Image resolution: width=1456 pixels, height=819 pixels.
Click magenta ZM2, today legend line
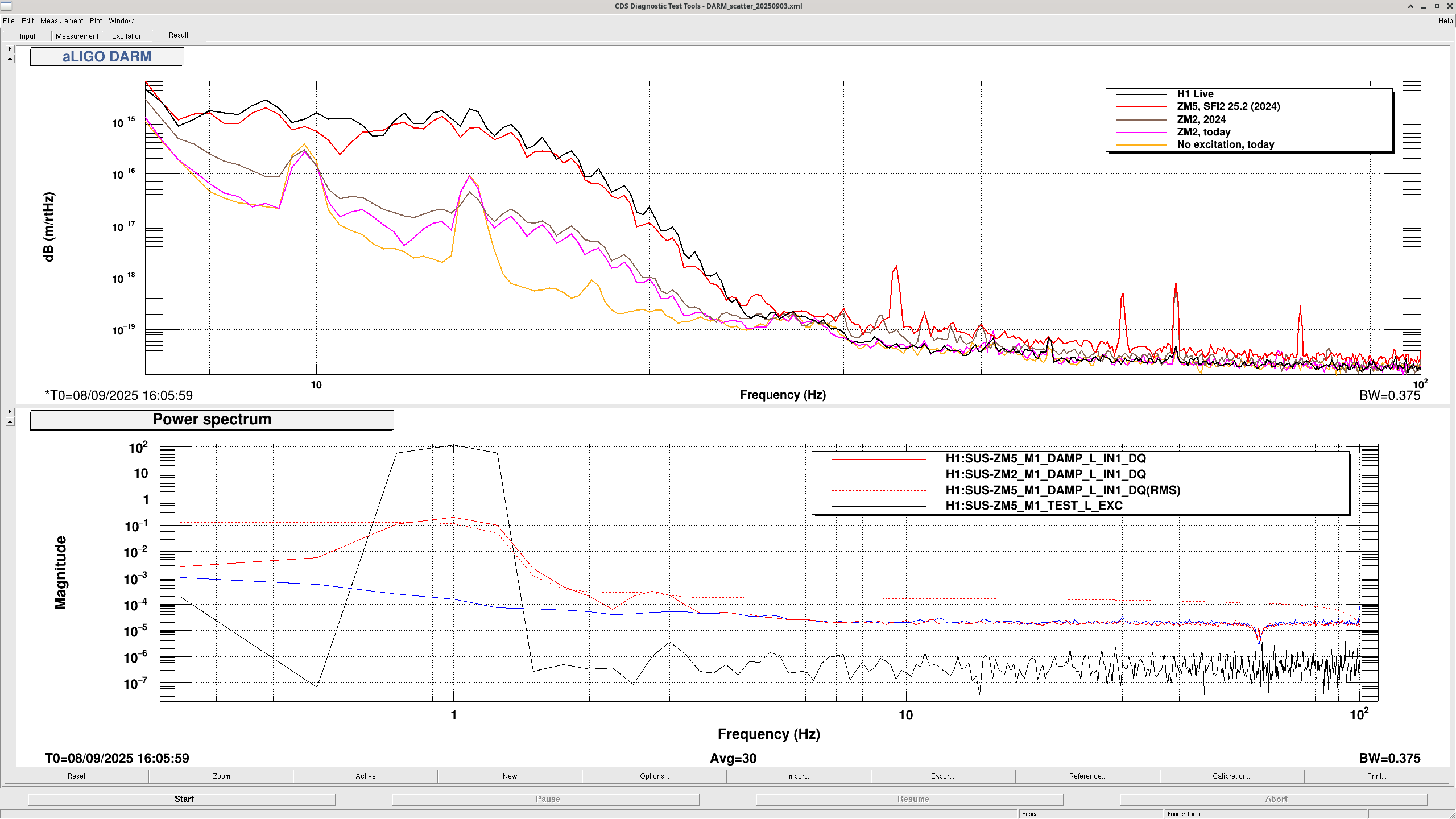click(x=1141, y=132)
